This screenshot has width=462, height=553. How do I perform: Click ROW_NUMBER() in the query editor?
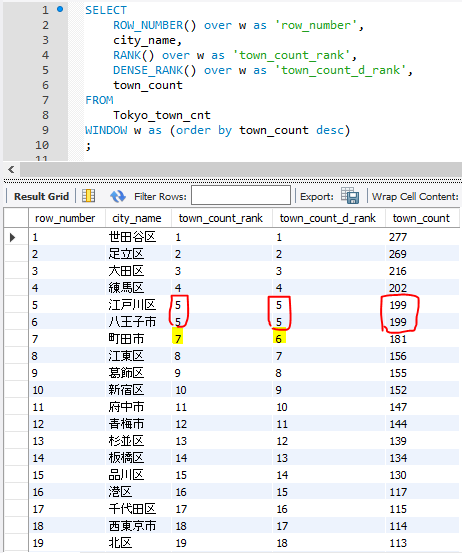click(x=154, y=25)
